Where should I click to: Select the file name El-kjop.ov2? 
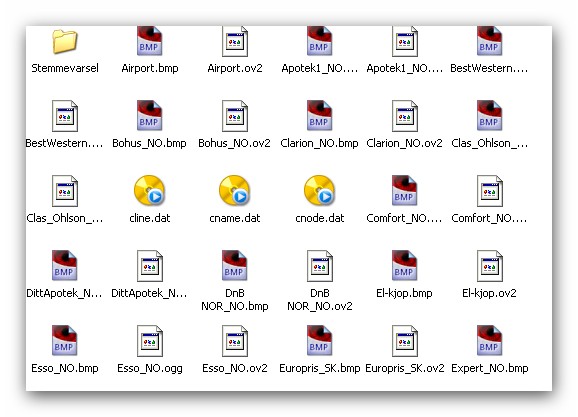489,293
